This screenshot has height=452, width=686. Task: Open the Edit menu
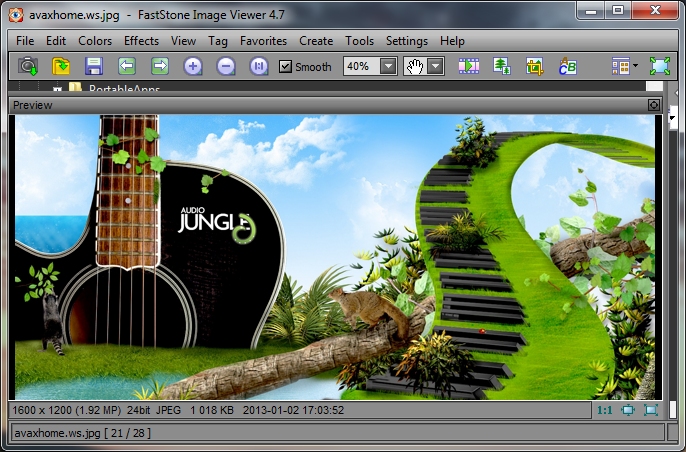point(56,41)
